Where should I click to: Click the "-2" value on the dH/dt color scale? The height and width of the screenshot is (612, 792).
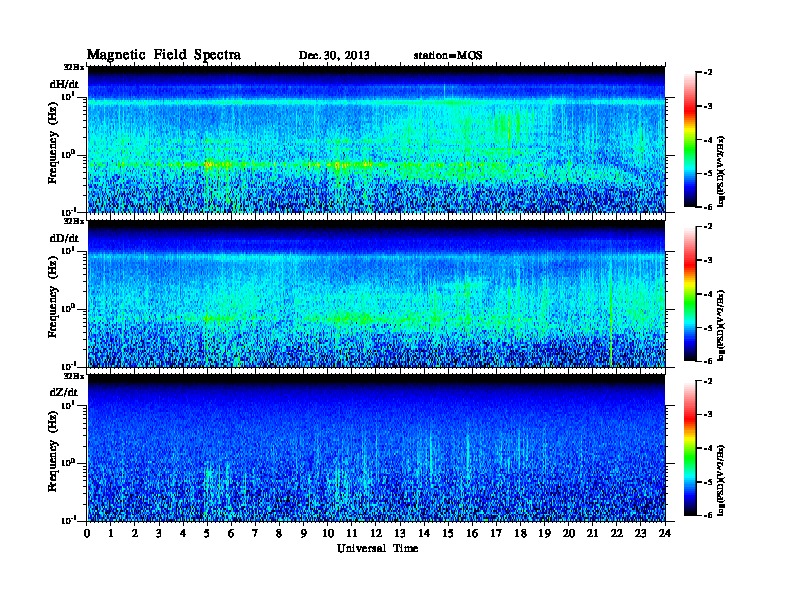tap(708, 73)
